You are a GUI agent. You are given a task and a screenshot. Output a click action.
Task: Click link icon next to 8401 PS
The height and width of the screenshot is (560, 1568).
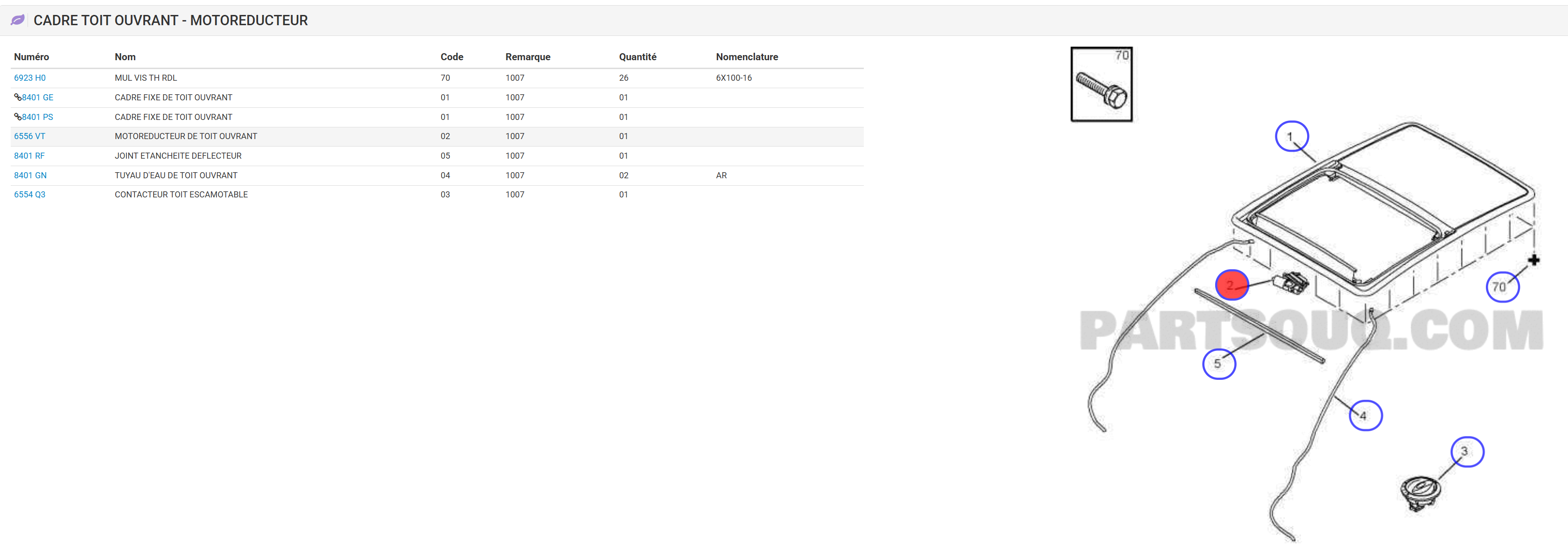[18, 117]
